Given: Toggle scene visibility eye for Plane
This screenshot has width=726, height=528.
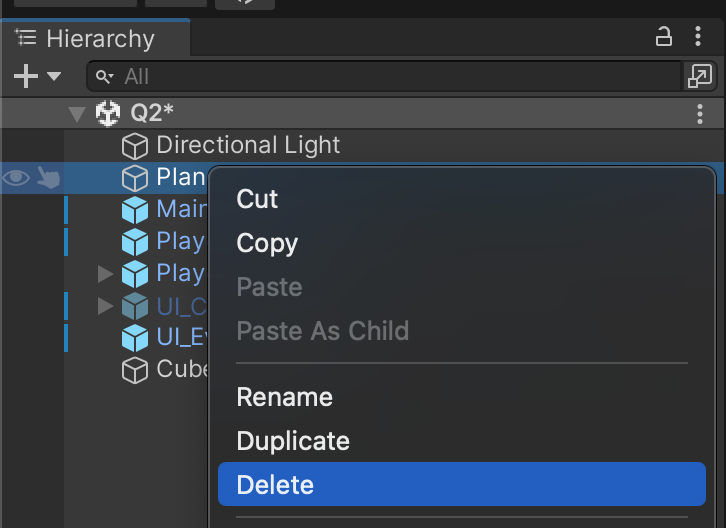Looking at the screenshot, I should 15,178.
